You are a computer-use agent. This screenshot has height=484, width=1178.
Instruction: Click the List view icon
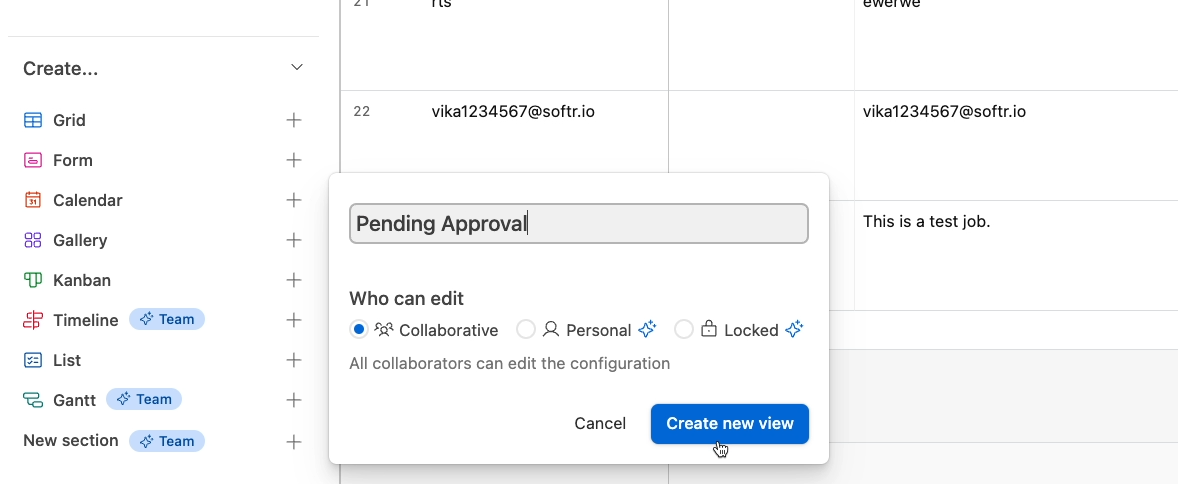(x=33, y=360)
